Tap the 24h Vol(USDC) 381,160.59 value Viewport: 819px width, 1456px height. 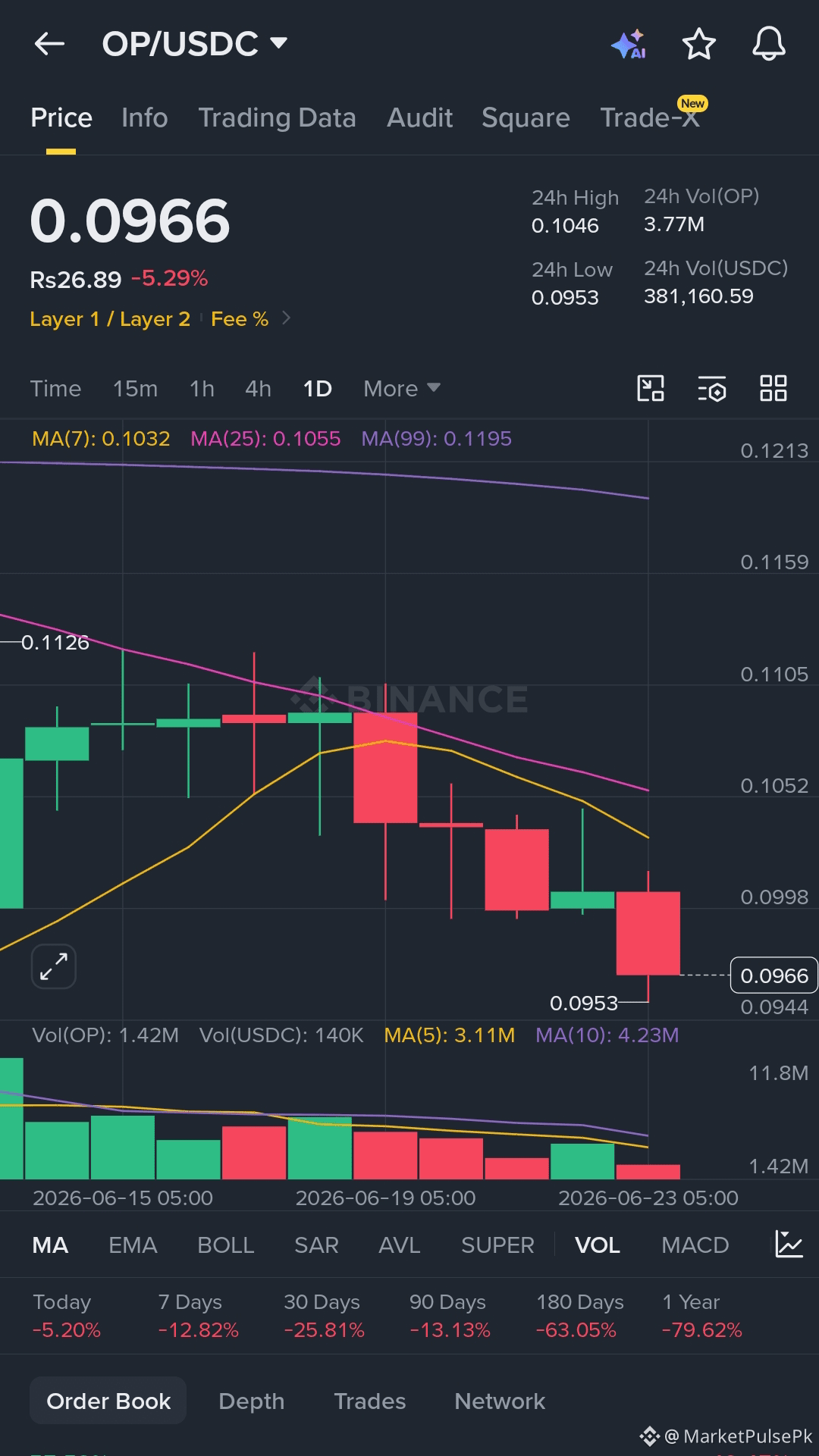pos(698,296)
